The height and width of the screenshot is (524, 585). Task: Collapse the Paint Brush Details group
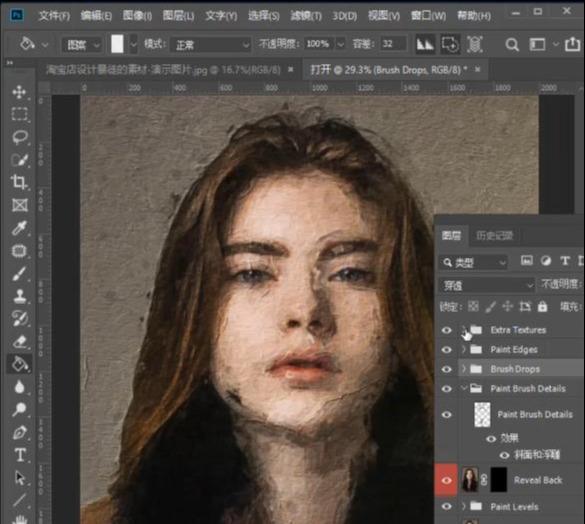pyautogui.click(x=464, y=388)
